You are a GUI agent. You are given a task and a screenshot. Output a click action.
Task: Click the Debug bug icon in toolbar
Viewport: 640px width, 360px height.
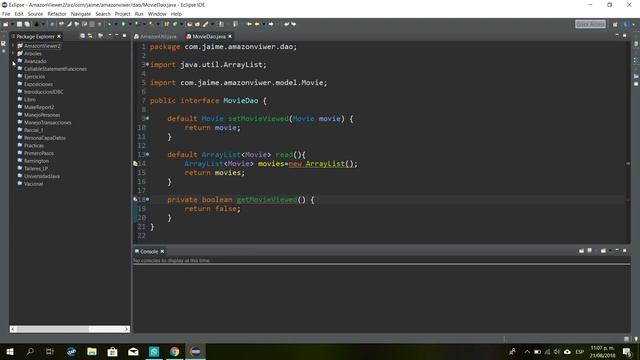pos(109,24)
